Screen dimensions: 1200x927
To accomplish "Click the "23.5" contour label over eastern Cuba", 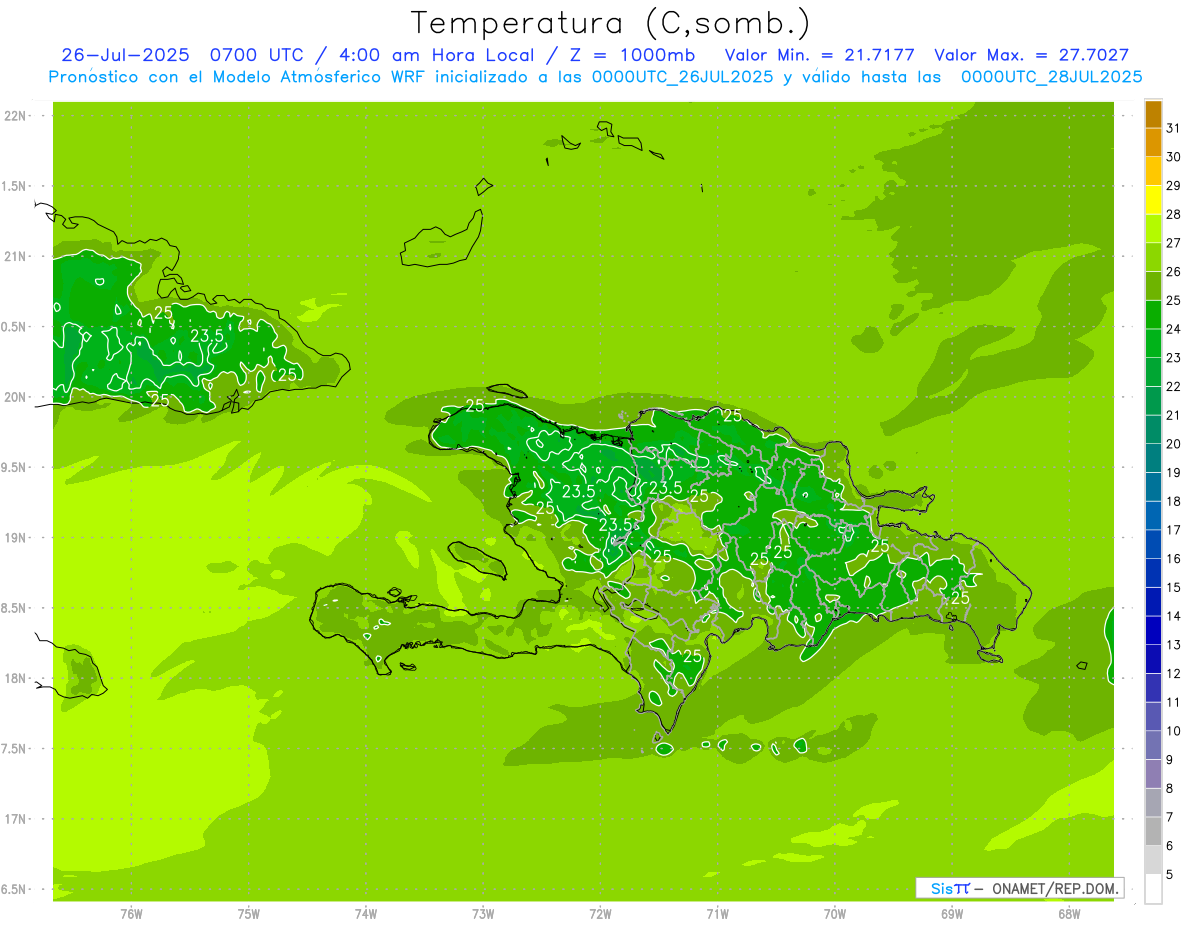I will (x=207, y=336).
